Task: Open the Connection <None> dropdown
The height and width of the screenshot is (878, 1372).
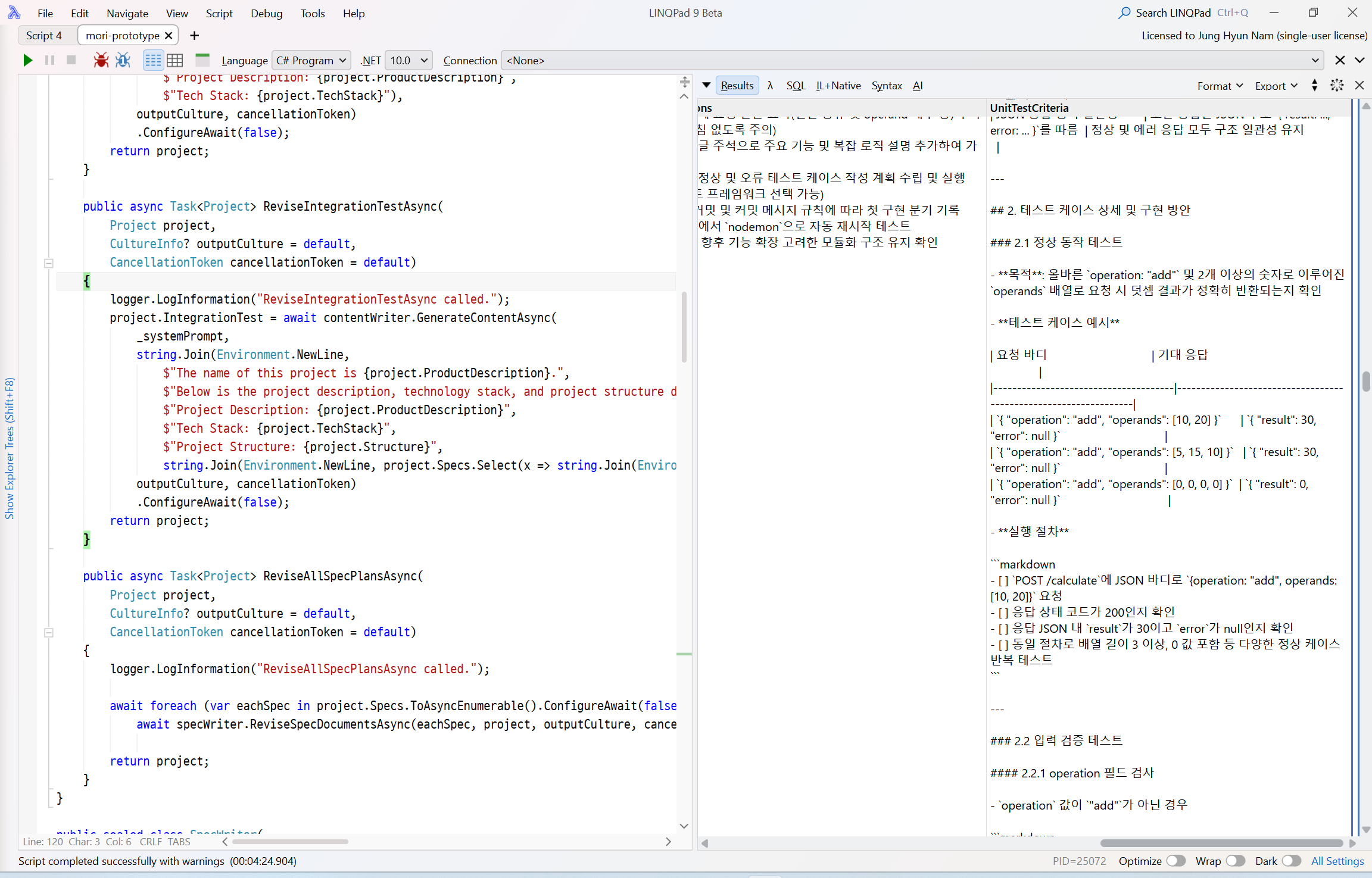Action: coord(912,60)
